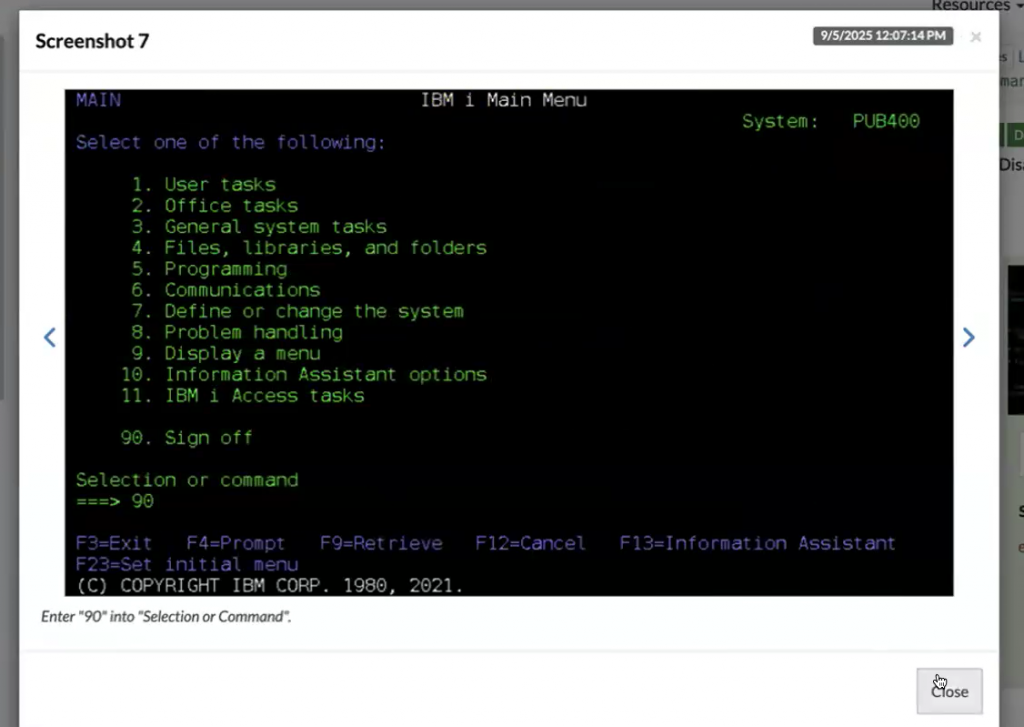The width and height of the screenshot is (1024, 727).
Task: Click the X icon in dialog header
Action: [975, 37]
